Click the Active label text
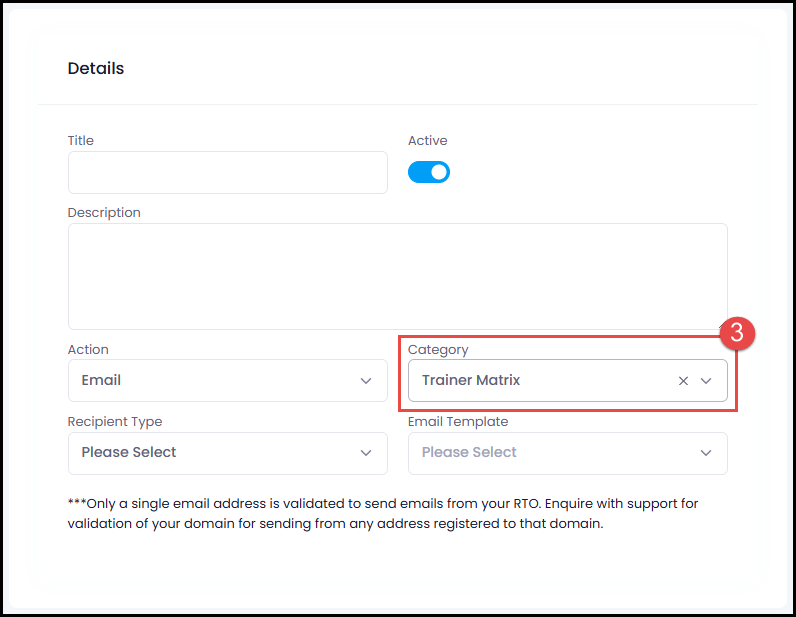Screen dimensions: 796x617 [x=427, y=141]
